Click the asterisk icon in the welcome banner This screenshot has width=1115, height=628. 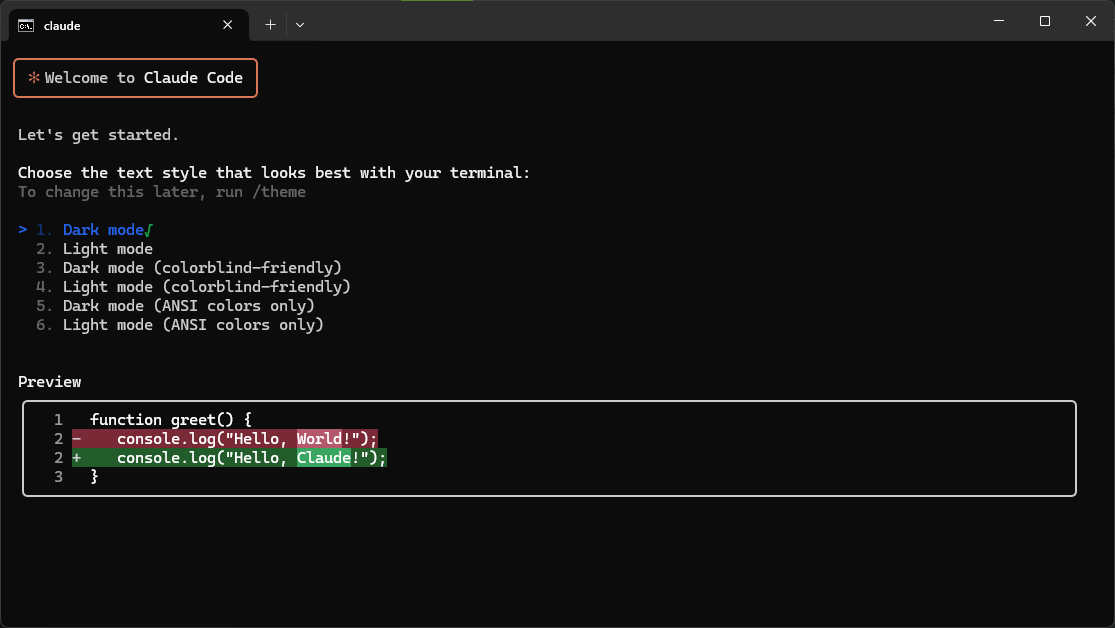34,77
